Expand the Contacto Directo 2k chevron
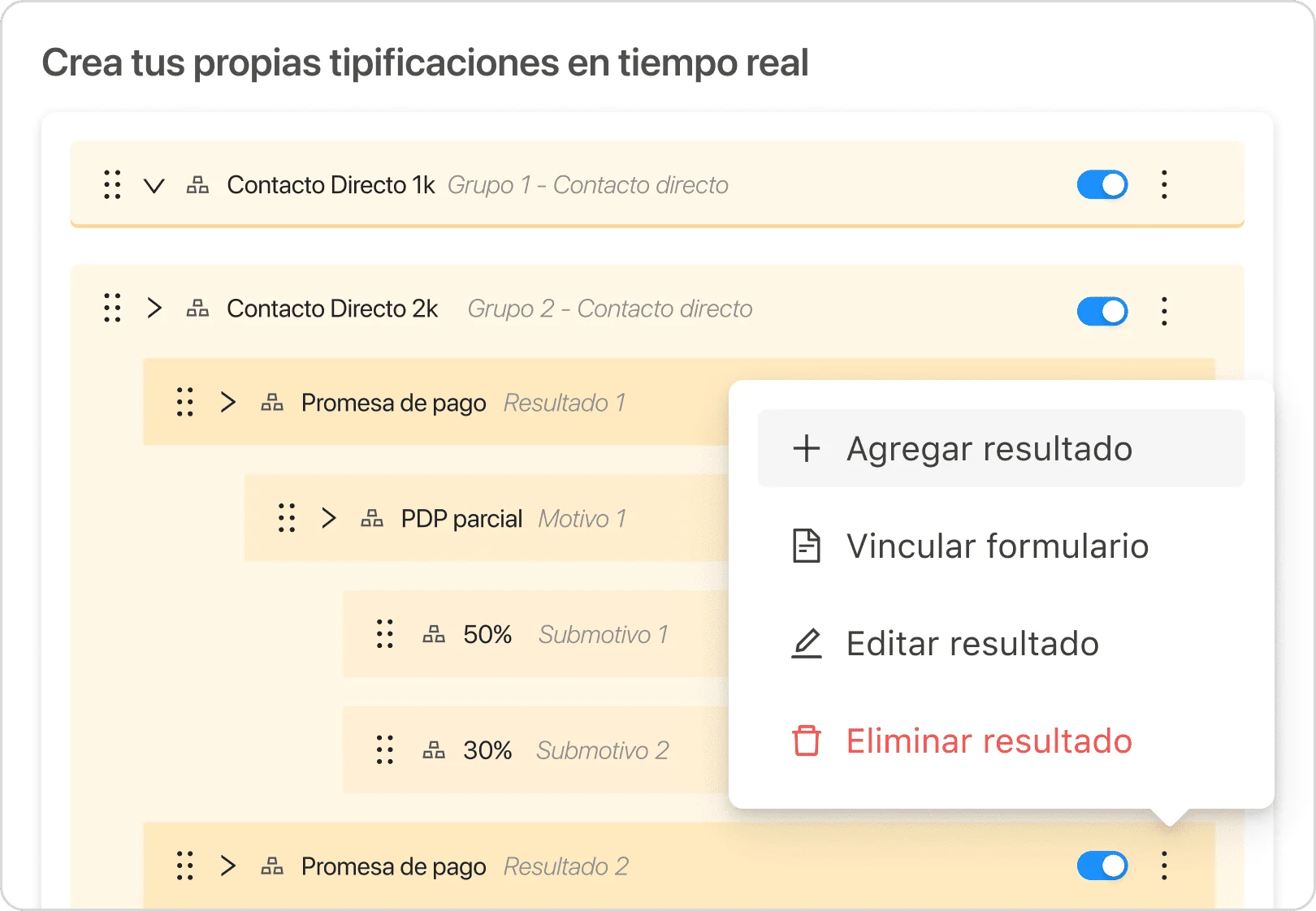This screenshot has width=1316, height=911. pos(154,309)
